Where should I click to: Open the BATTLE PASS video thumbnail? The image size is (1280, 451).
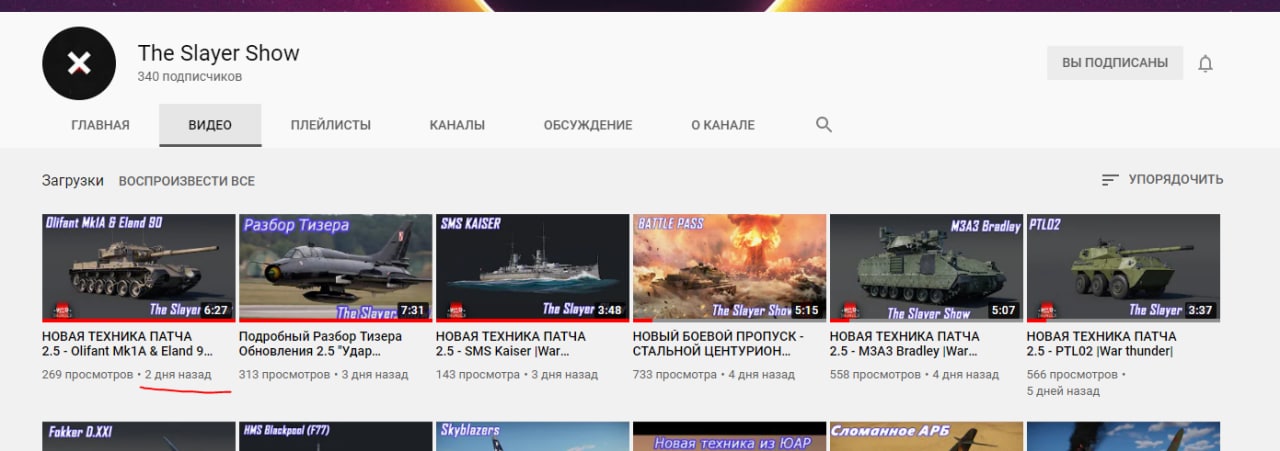pos(730,268)
